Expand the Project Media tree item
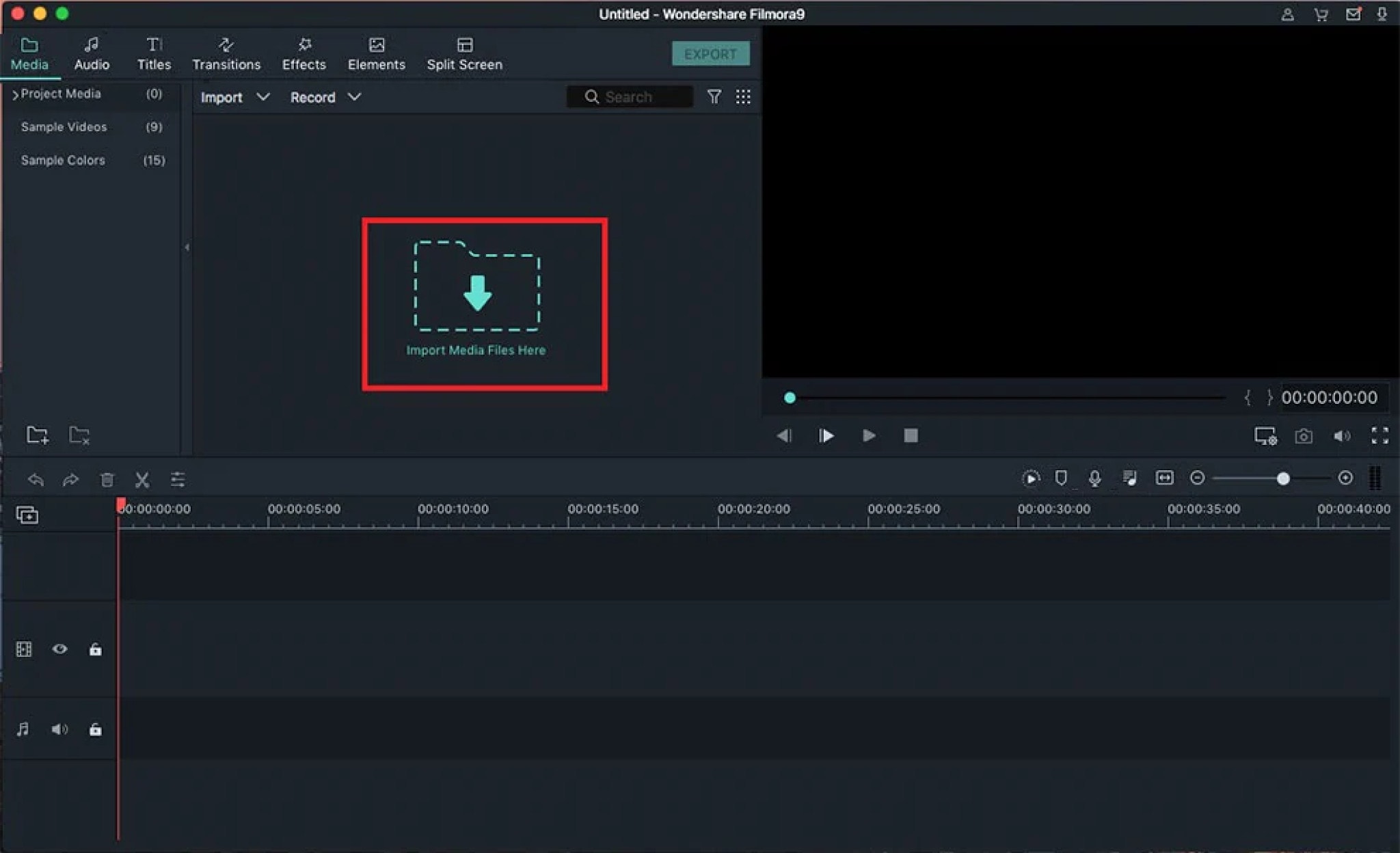This screenshot has width=1400, height=853. tap(15, 94)
